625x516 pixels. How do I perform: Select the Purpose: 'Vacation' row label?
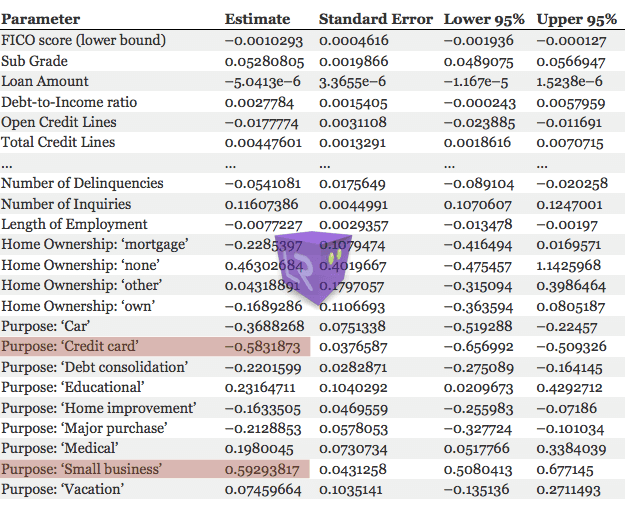pyautogui.click(x=62, y=489)
